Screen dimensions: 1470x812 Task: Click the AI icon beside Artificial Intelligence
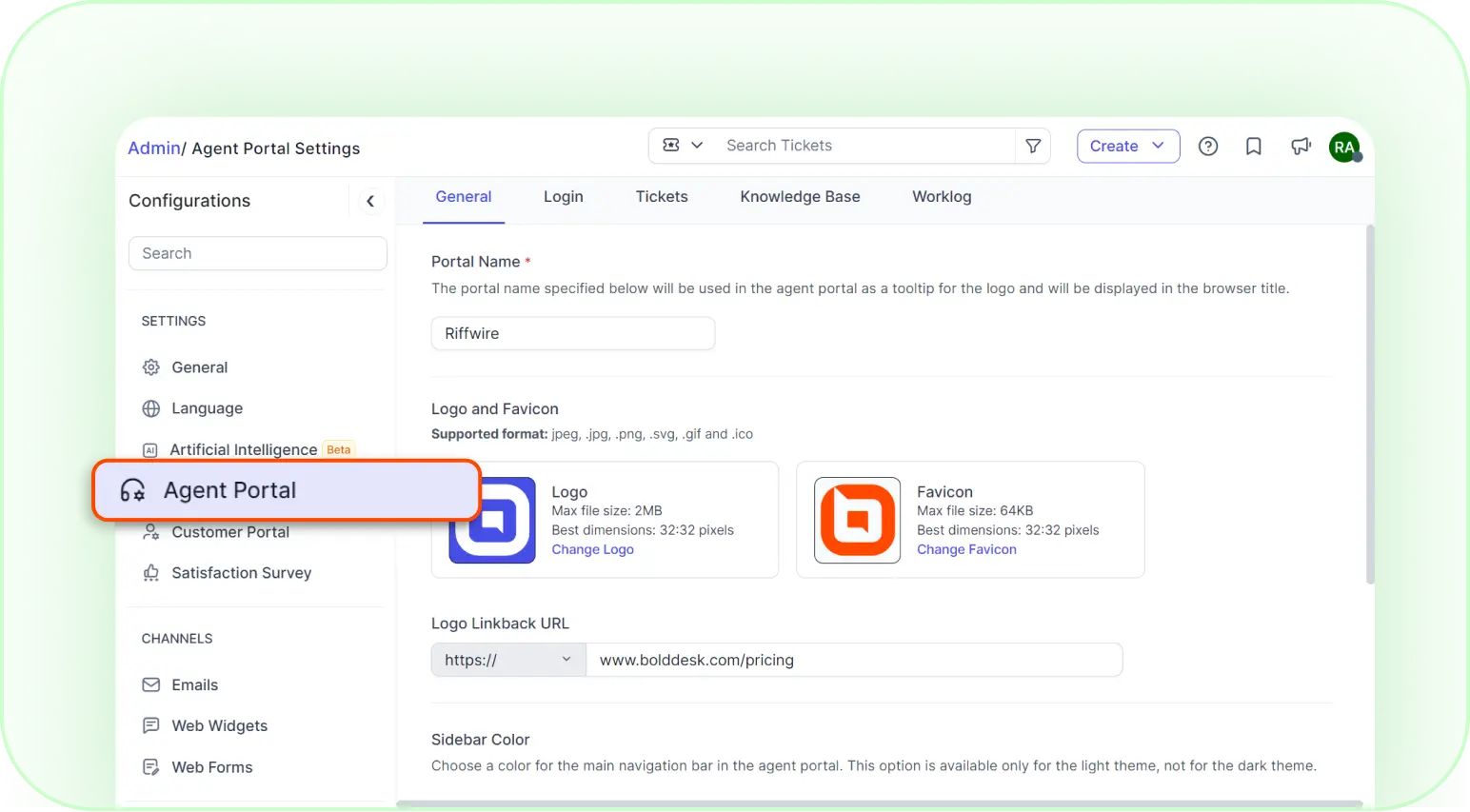coord(150,450)
